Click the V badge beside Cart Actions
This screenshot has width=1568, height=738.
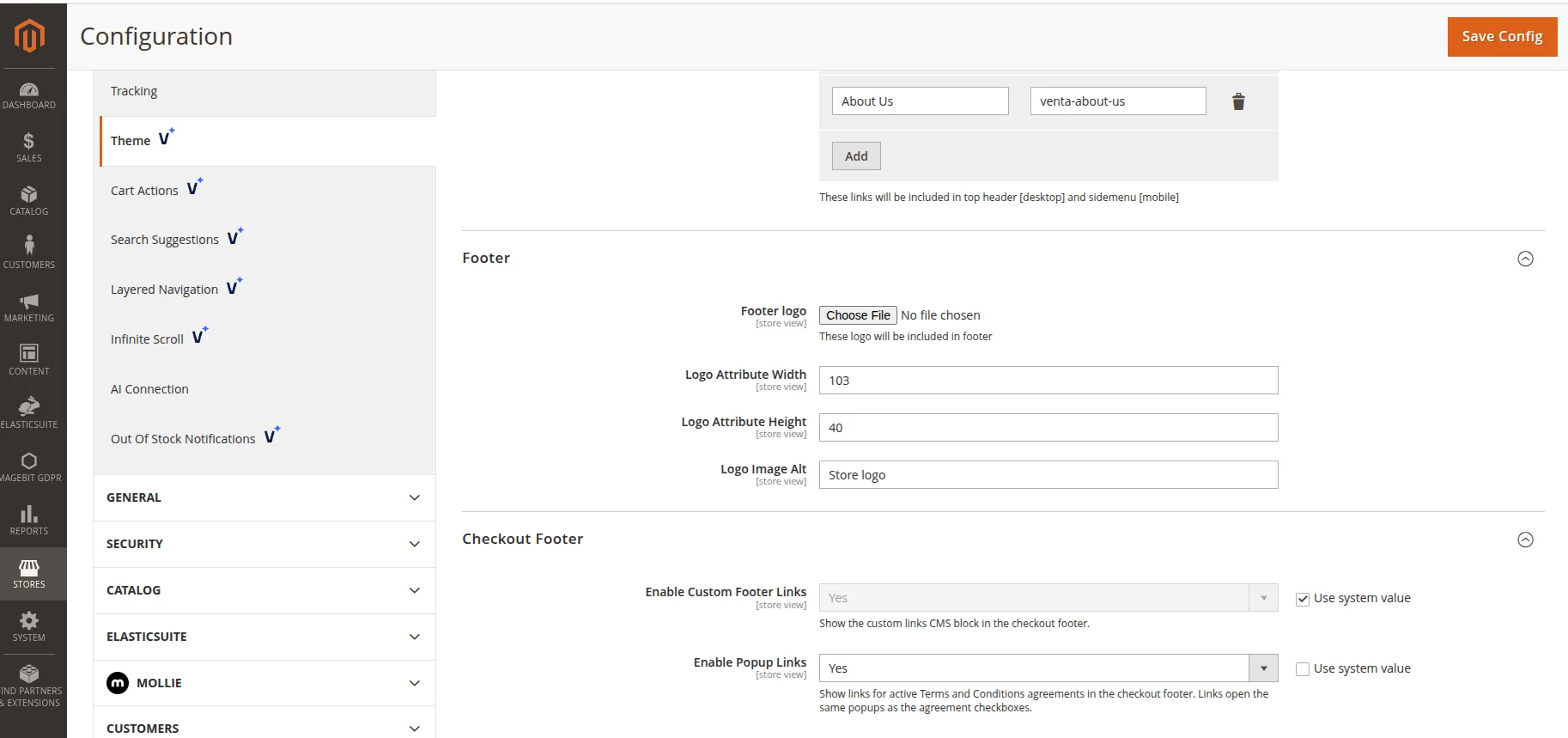click(195, 187)
